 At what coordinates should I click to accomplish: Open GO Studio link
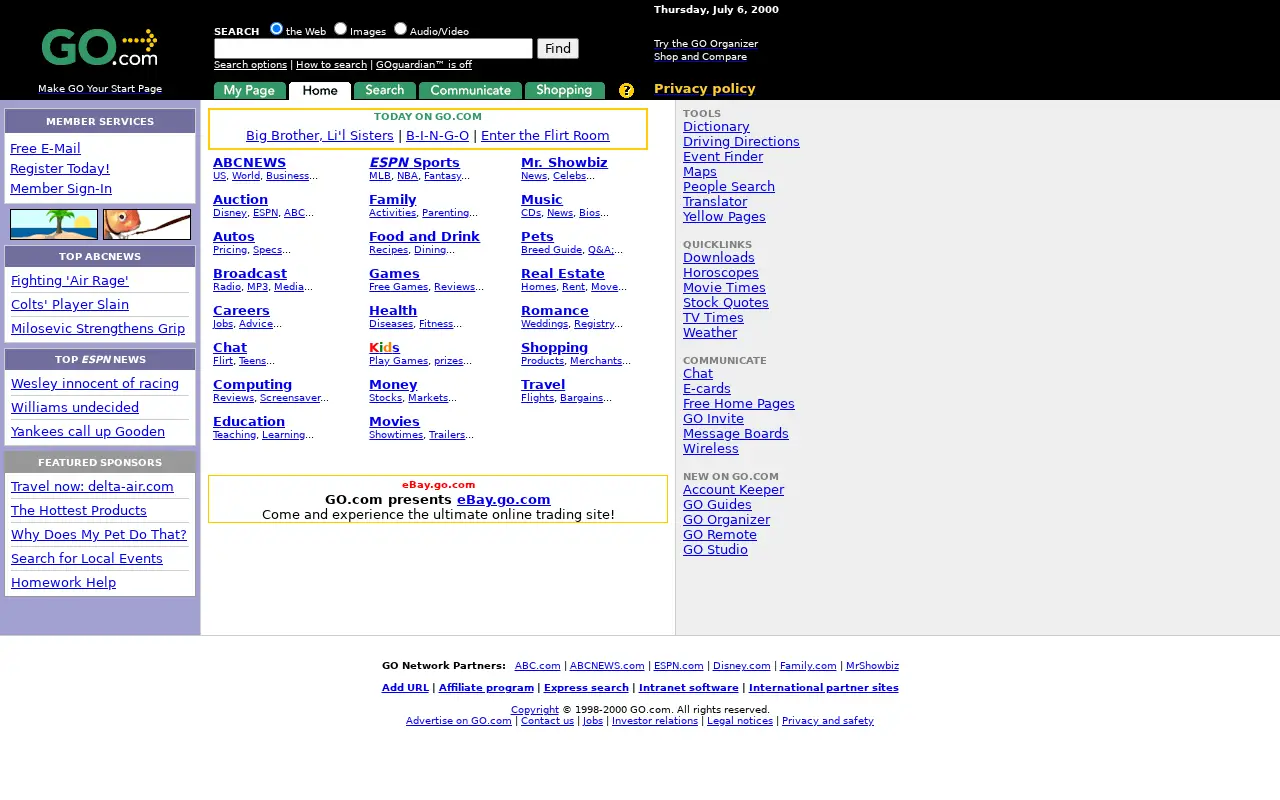click(x=715, y=549)
